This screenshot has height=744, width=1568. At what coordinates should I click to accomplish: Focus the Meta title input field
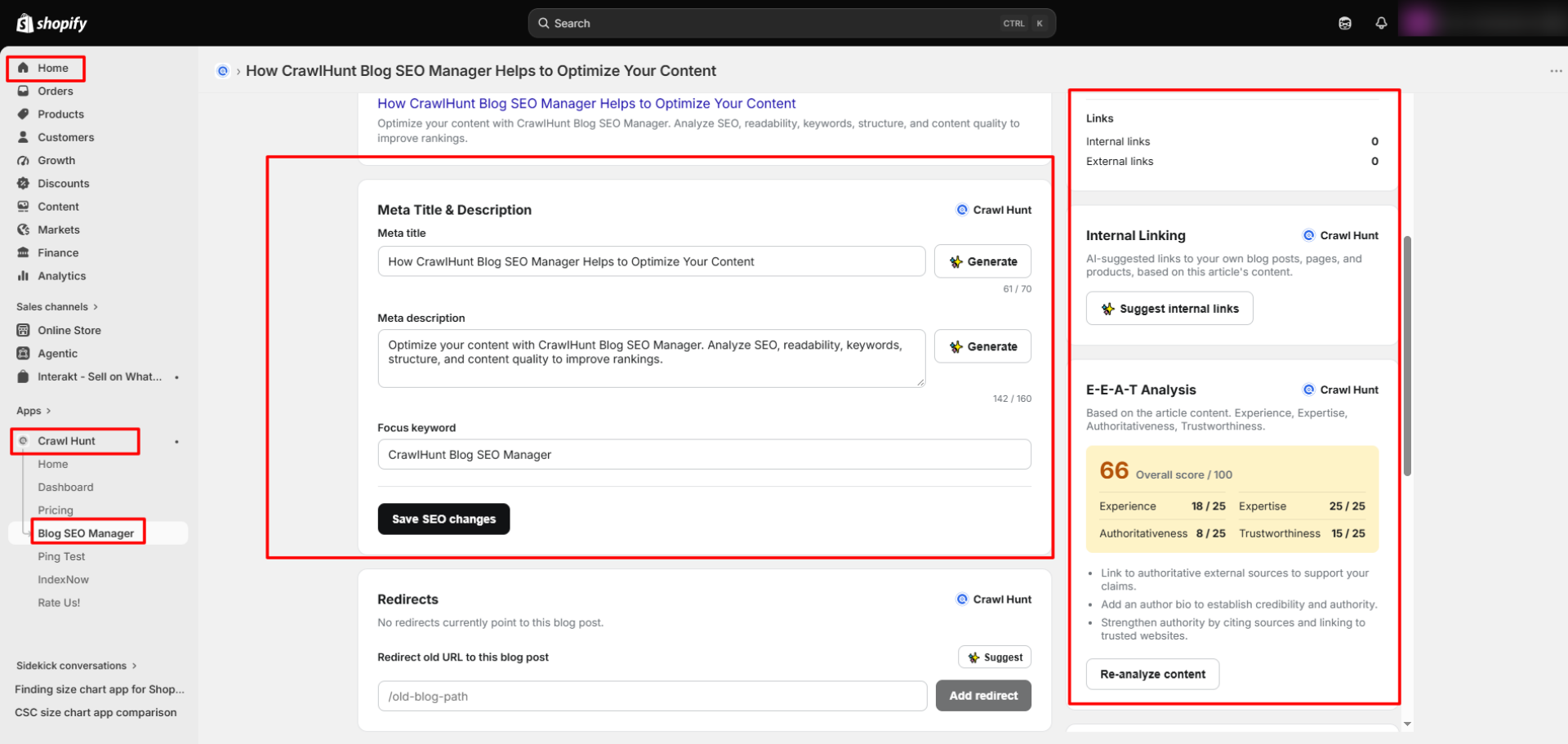pos(652,261)
